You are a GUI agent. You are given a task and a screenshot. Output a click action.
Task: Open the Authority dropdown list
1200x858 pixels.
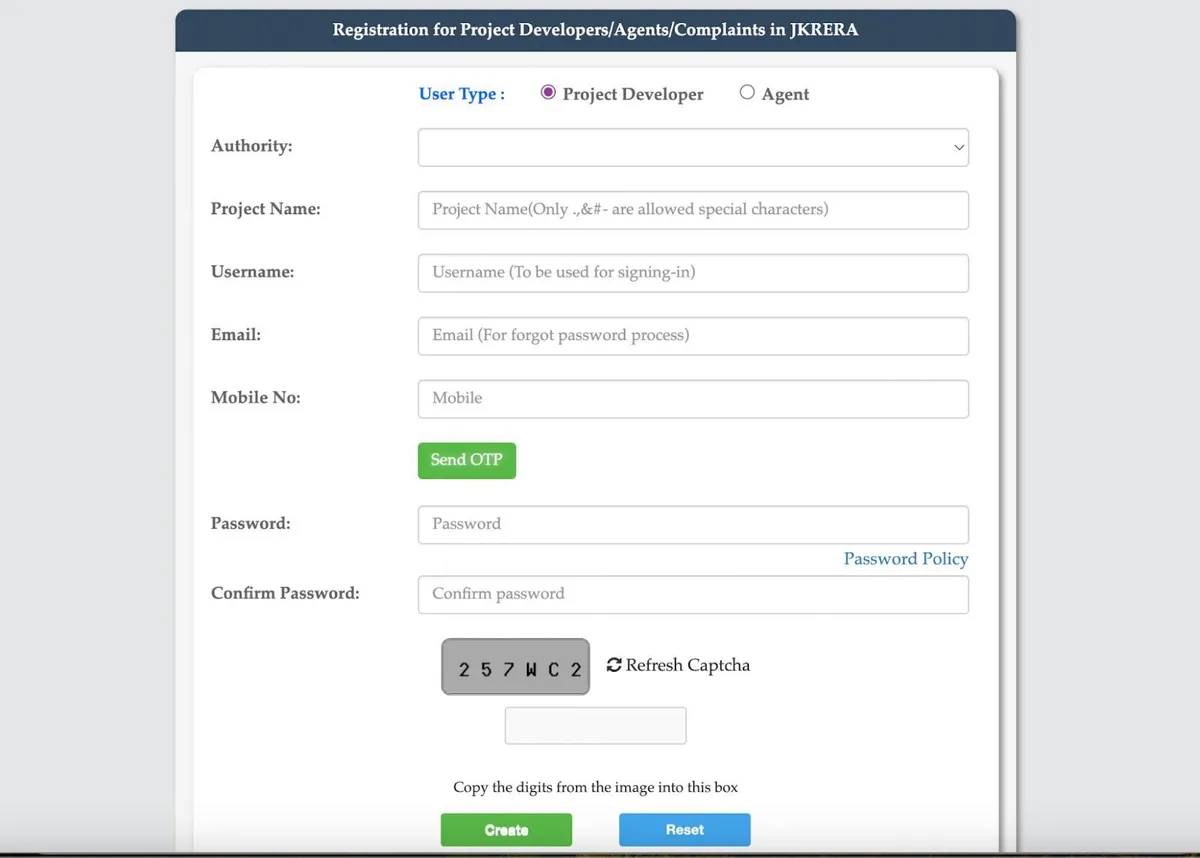(x=693, y=147)
